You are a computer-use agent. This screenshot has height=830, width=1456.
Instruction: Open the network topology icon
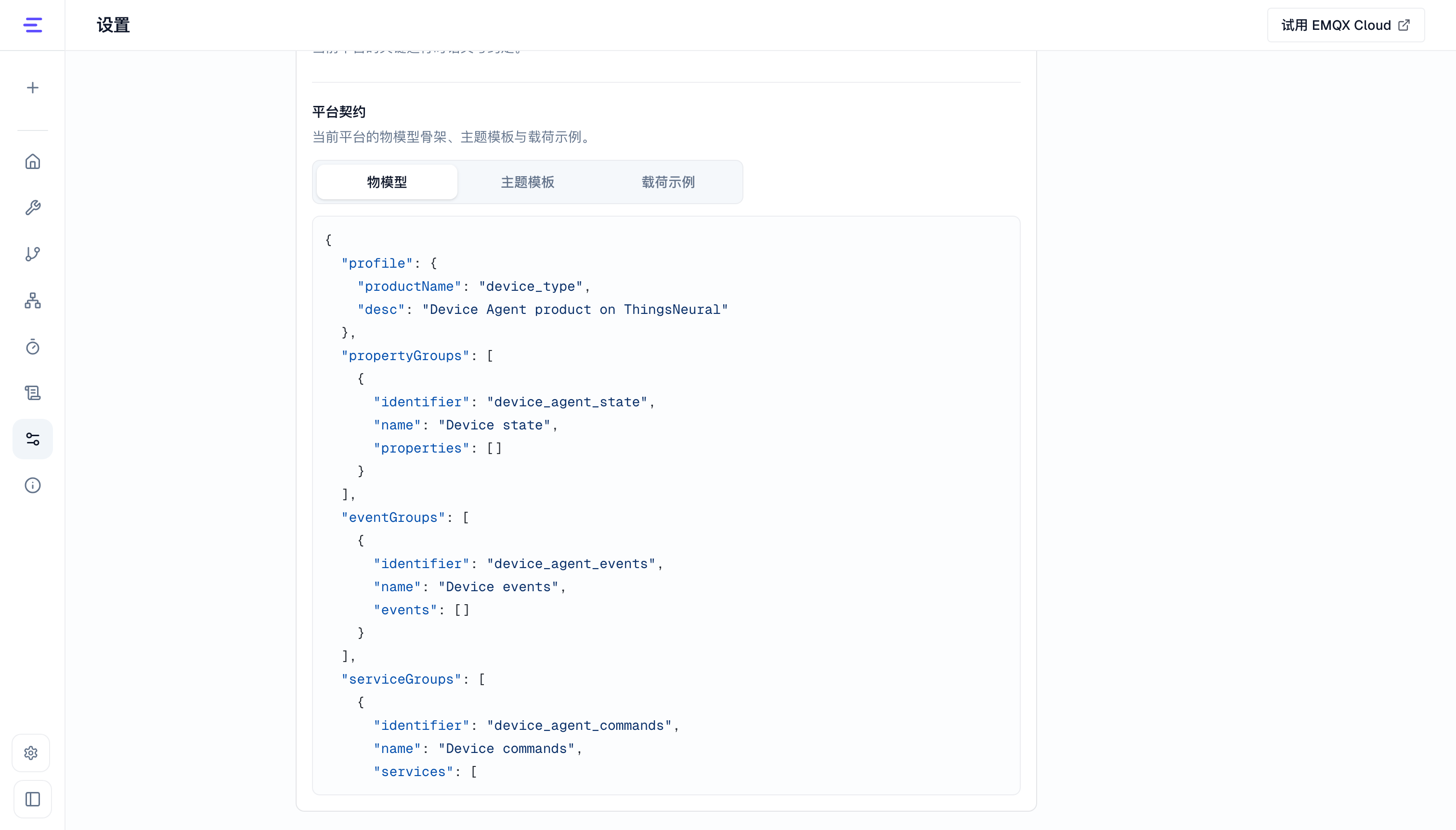(32, 300)
